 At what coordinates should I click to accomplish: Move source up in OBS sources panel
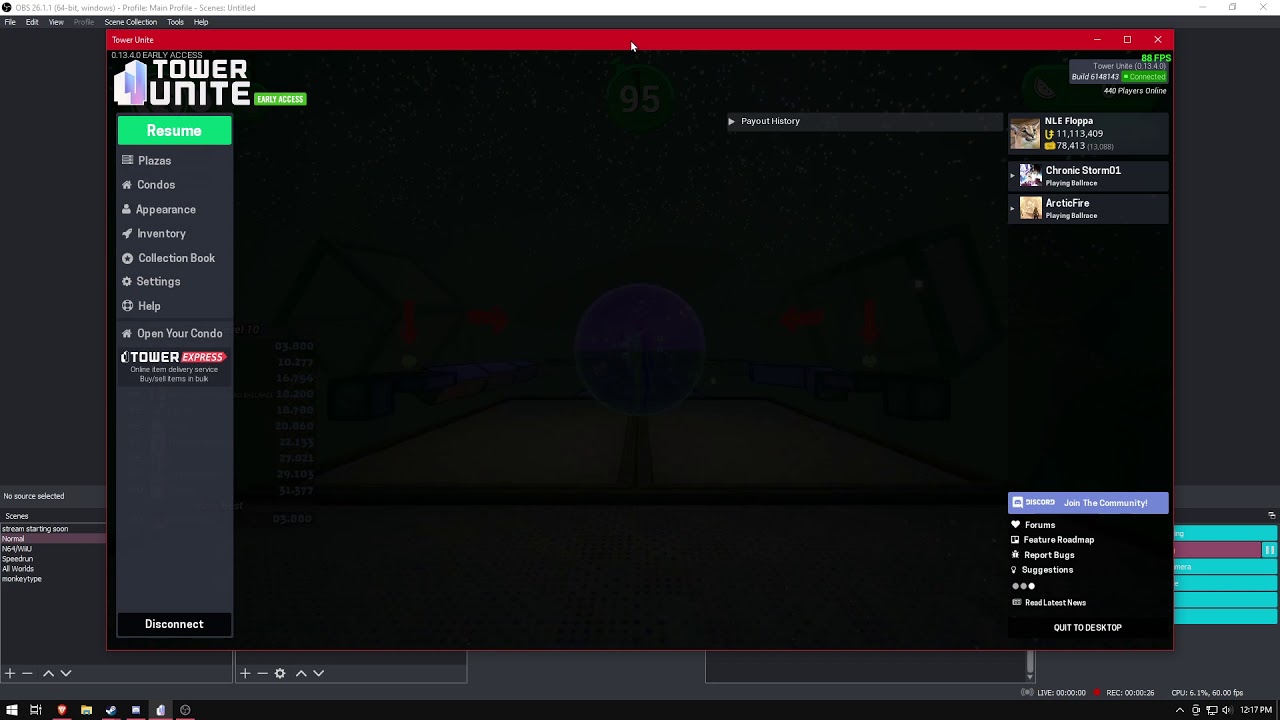(301, 674)
